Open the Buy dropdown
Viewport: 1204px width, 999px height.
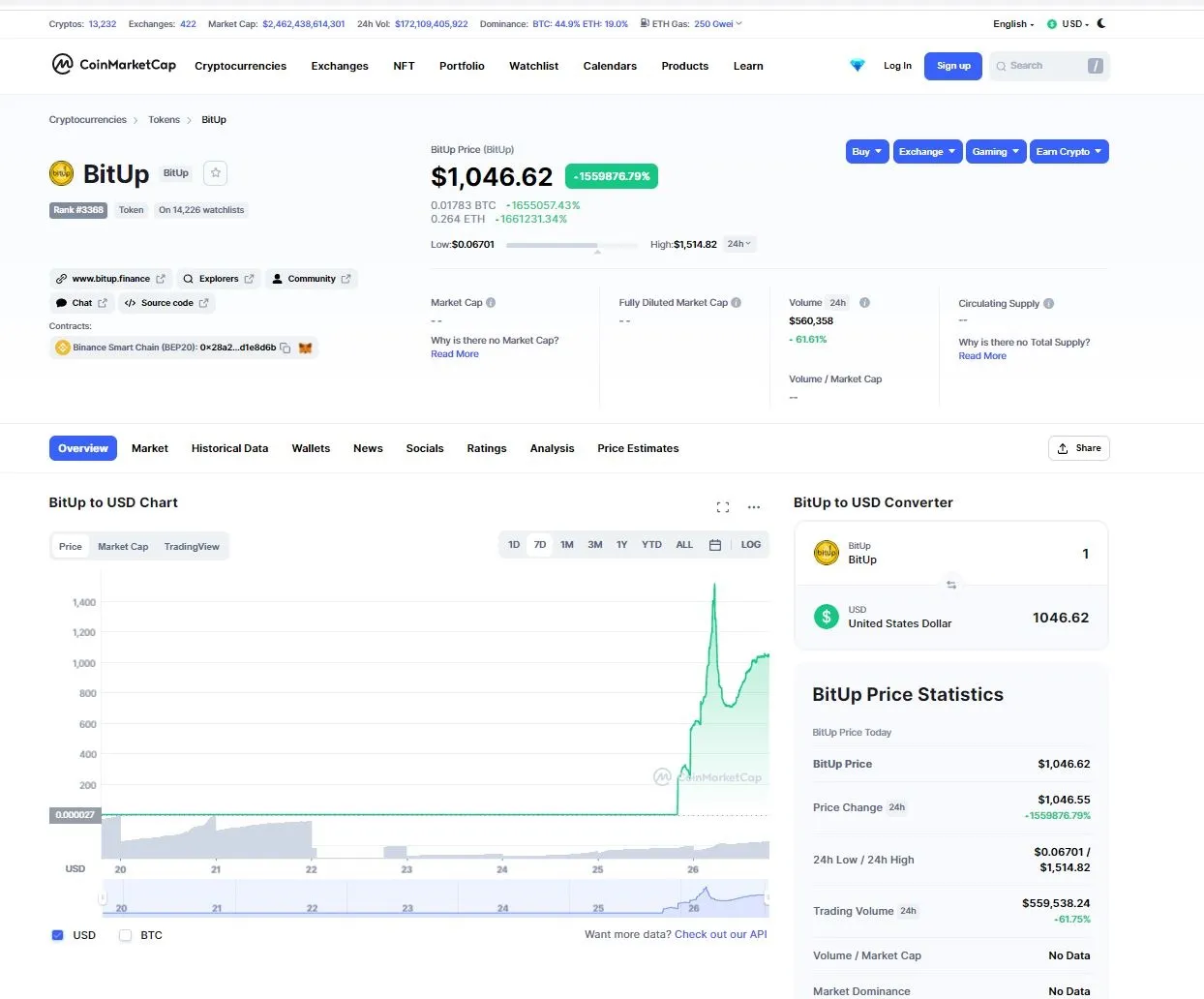pos(867,152)
